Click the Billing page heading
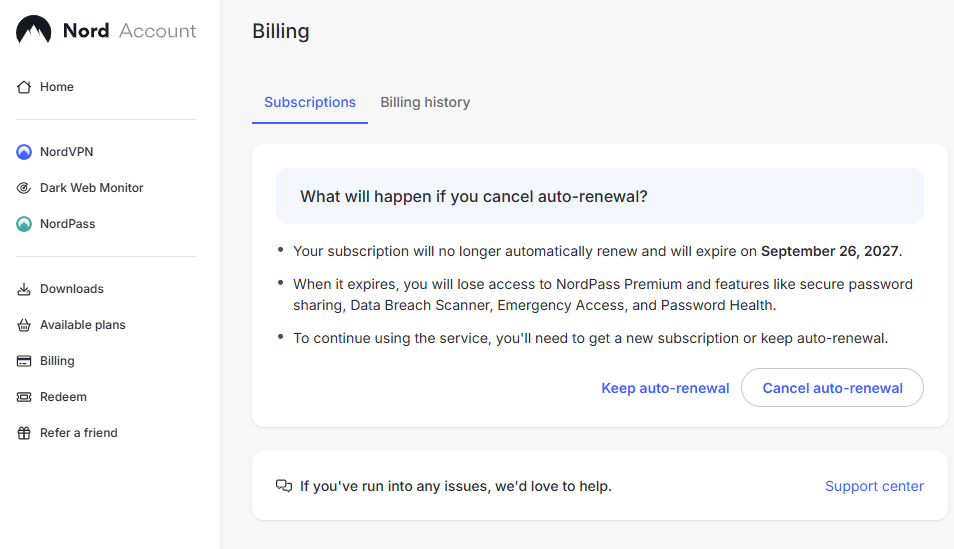The height and width of the screenshot is (549, 954). (280, 31)
